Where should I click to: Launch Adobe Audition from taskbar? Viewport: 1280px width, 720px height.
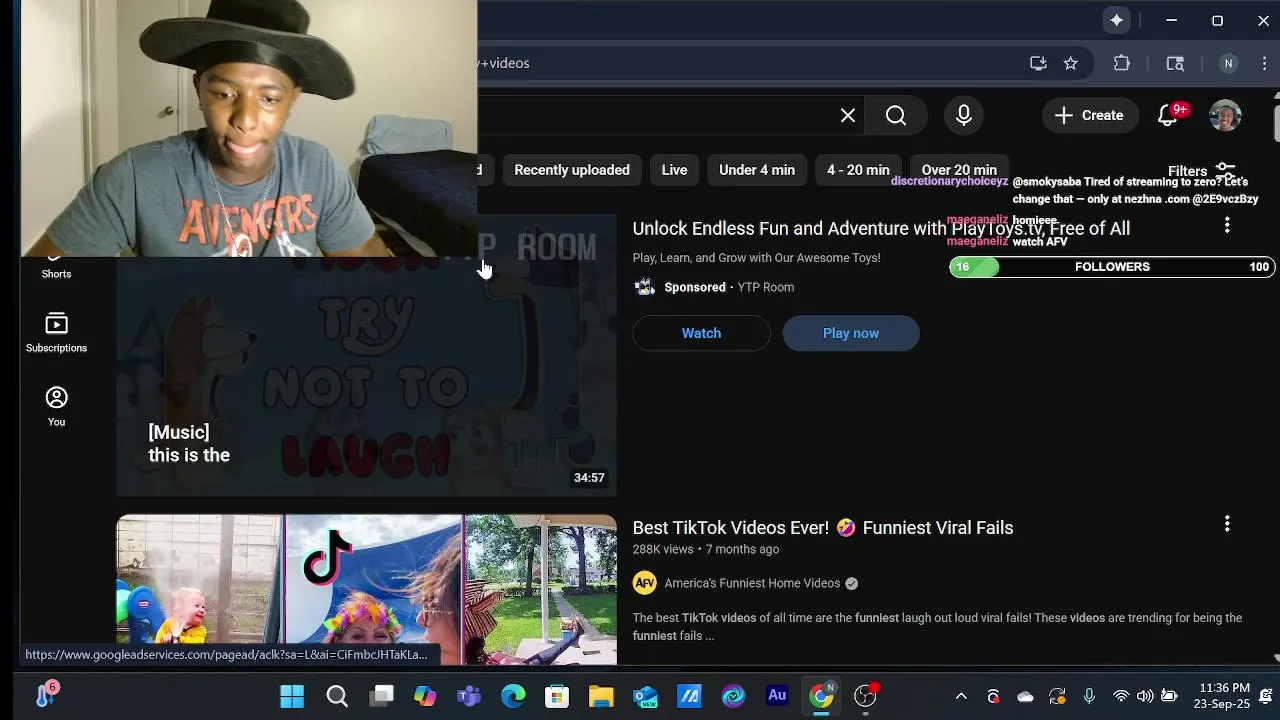click(x=777, y=696)
